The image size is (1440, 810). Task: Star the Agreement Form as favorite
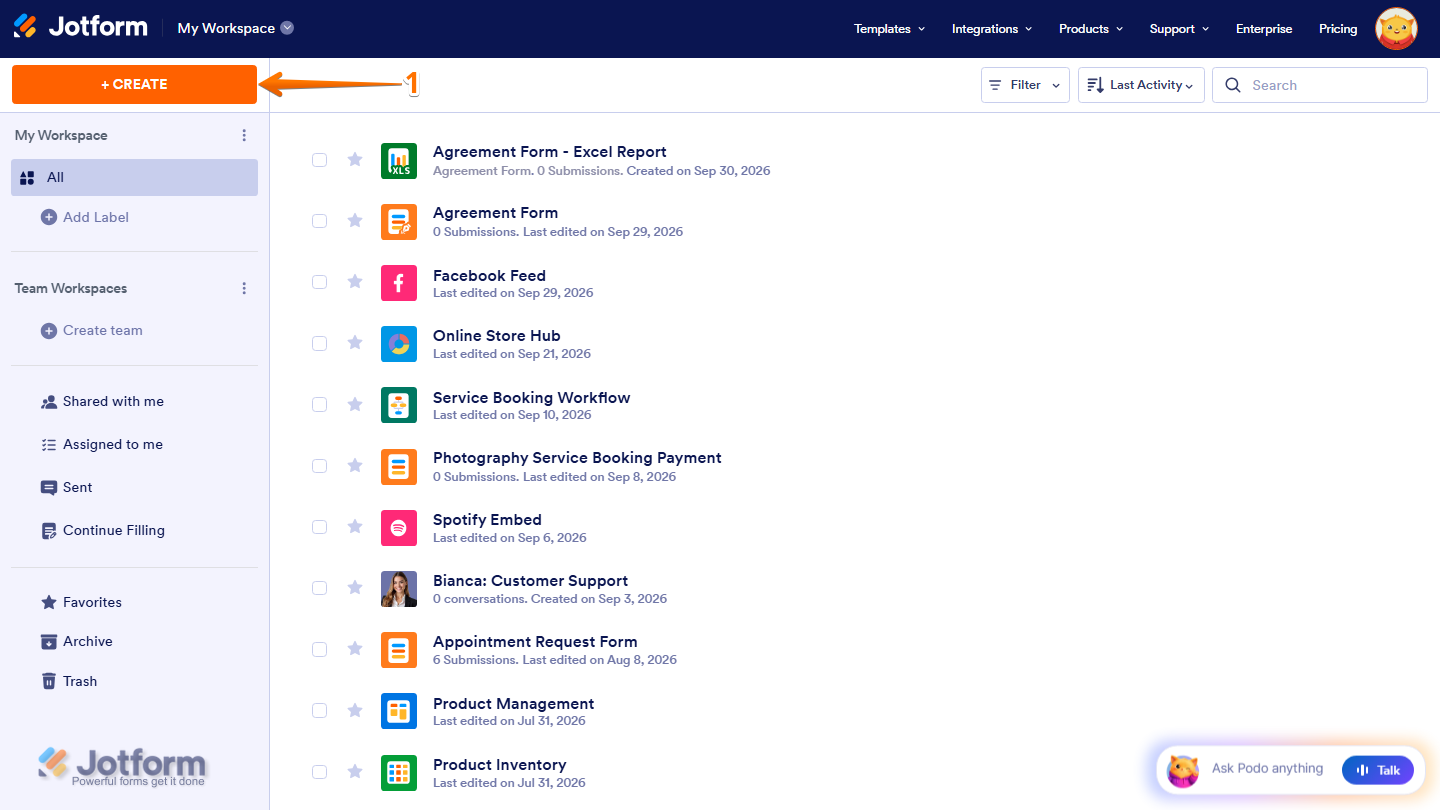point(355,221)
